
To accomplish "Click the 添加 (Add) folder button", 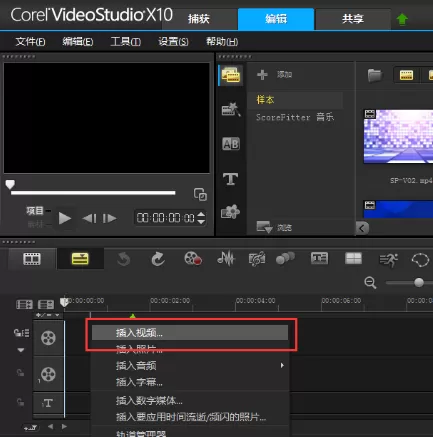I will pyautogui.click(x=275, y=74).
